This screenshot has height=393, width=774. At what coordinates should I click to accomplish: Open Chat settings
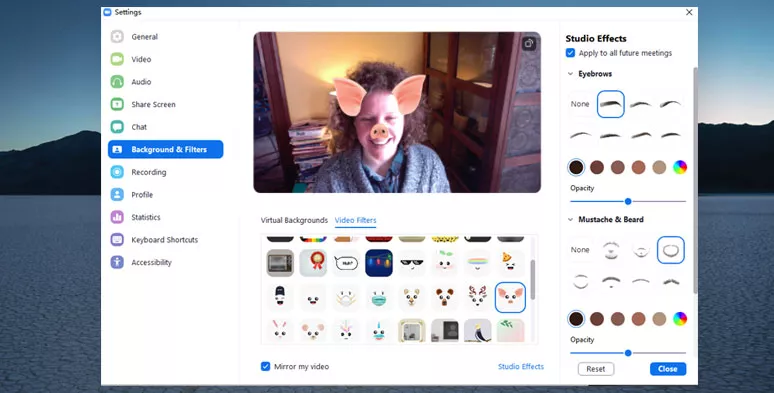[x=165, y=127]
